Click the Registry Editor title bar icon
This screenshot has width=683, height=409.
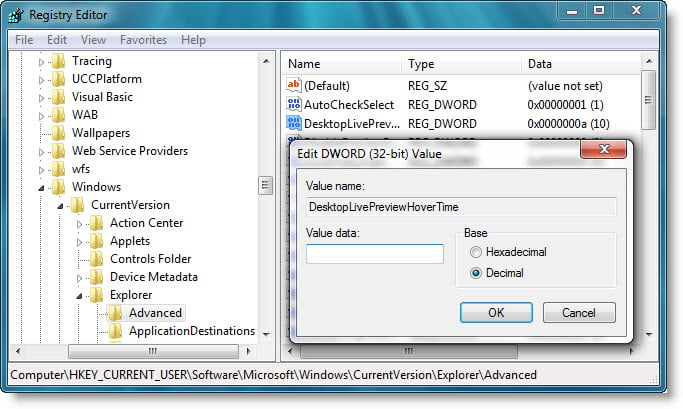tap(16, 15)
